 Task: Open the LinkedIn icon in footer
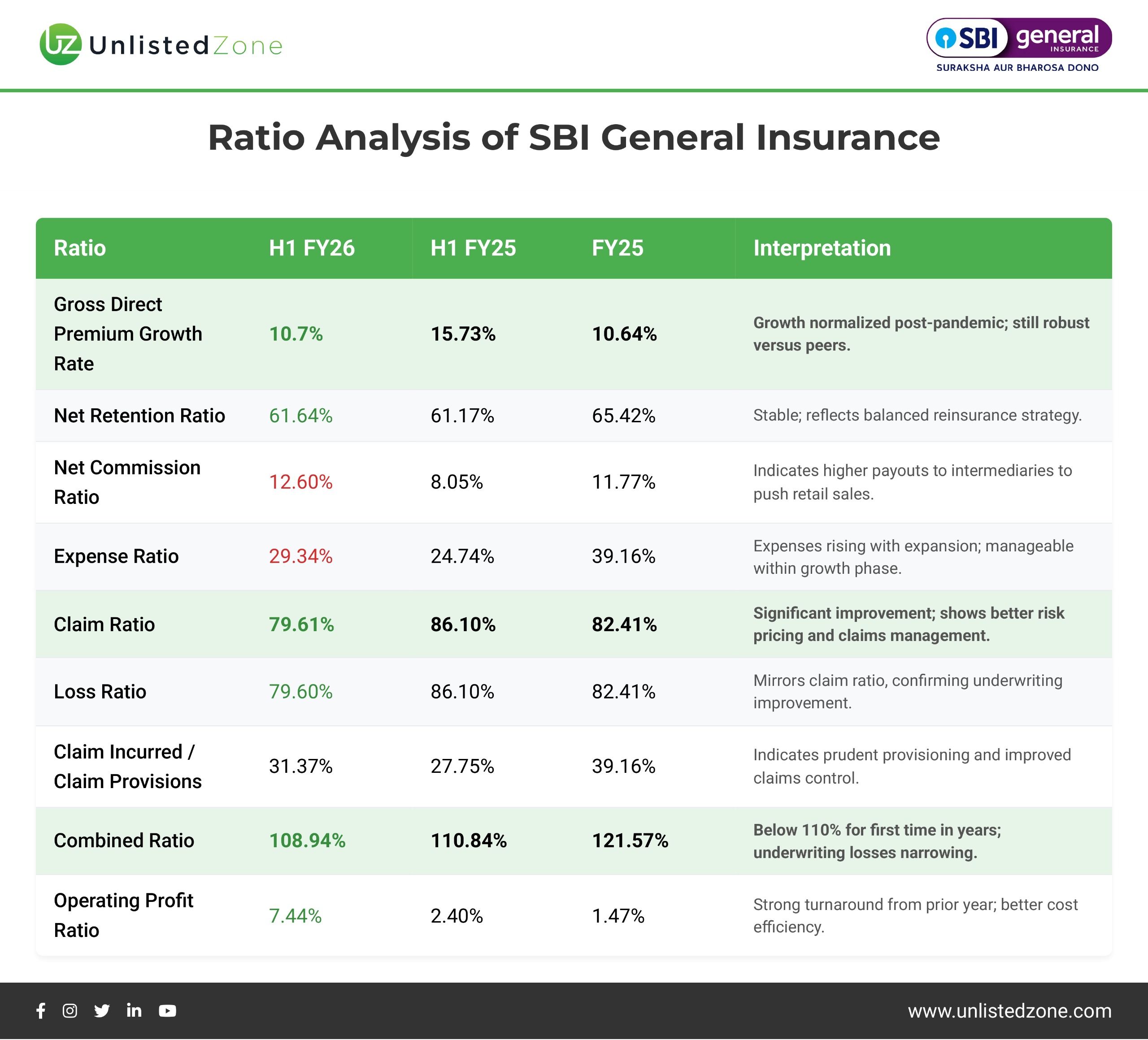[134, 1010]
